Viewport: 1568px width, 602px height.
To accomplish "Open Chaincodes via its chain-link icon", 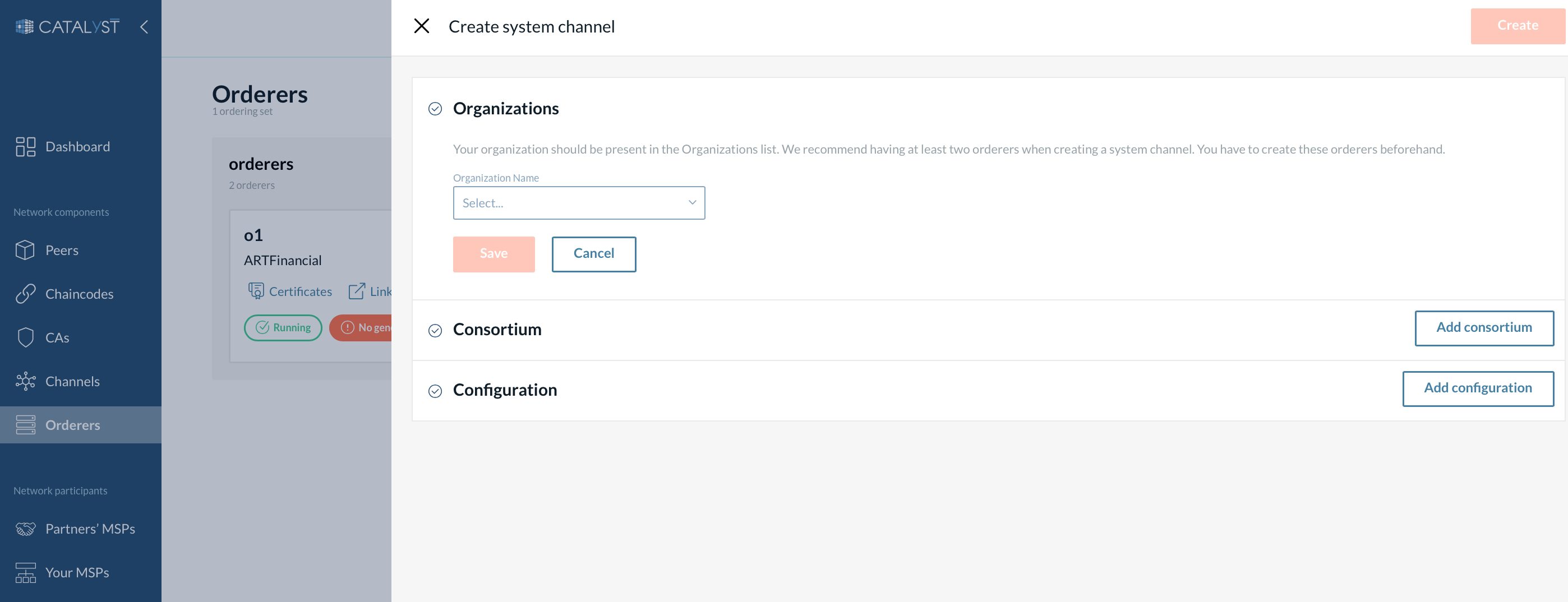I will [x=25, y=293].
